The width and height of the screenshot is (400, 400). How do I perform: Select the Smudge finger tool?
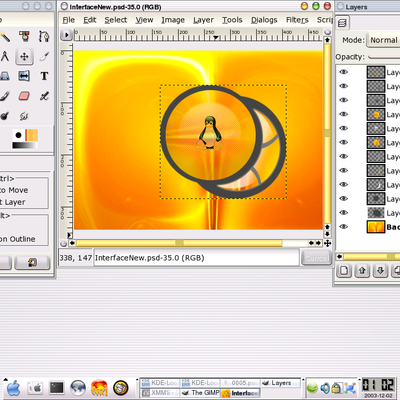tap(24, 116)
